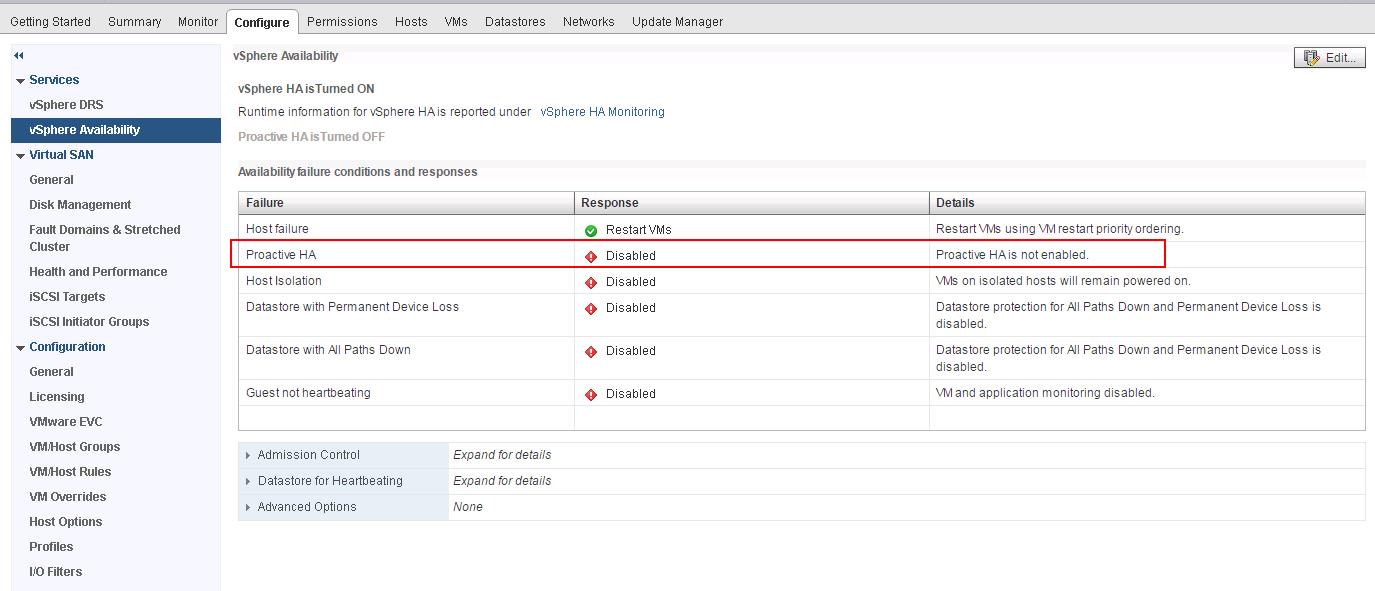This screenshot has height=591, width=1375.
Task: Collapse the Services tree group
Action: point(20,81)
